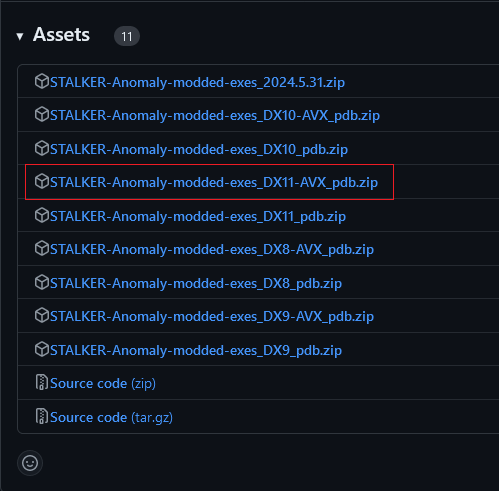This screenshot has width=499, height=491.
Task: Download the DX9-AVX_pdb.zip file
Action: [212, 317]
